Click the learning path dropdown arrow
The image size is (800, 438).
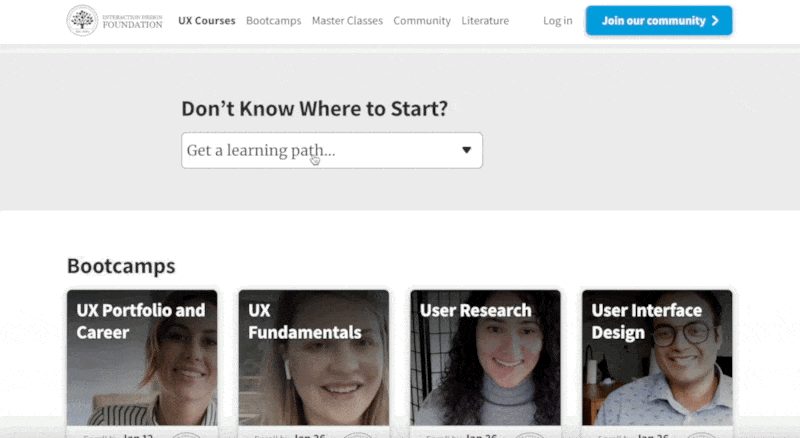[x=466, y=150]
